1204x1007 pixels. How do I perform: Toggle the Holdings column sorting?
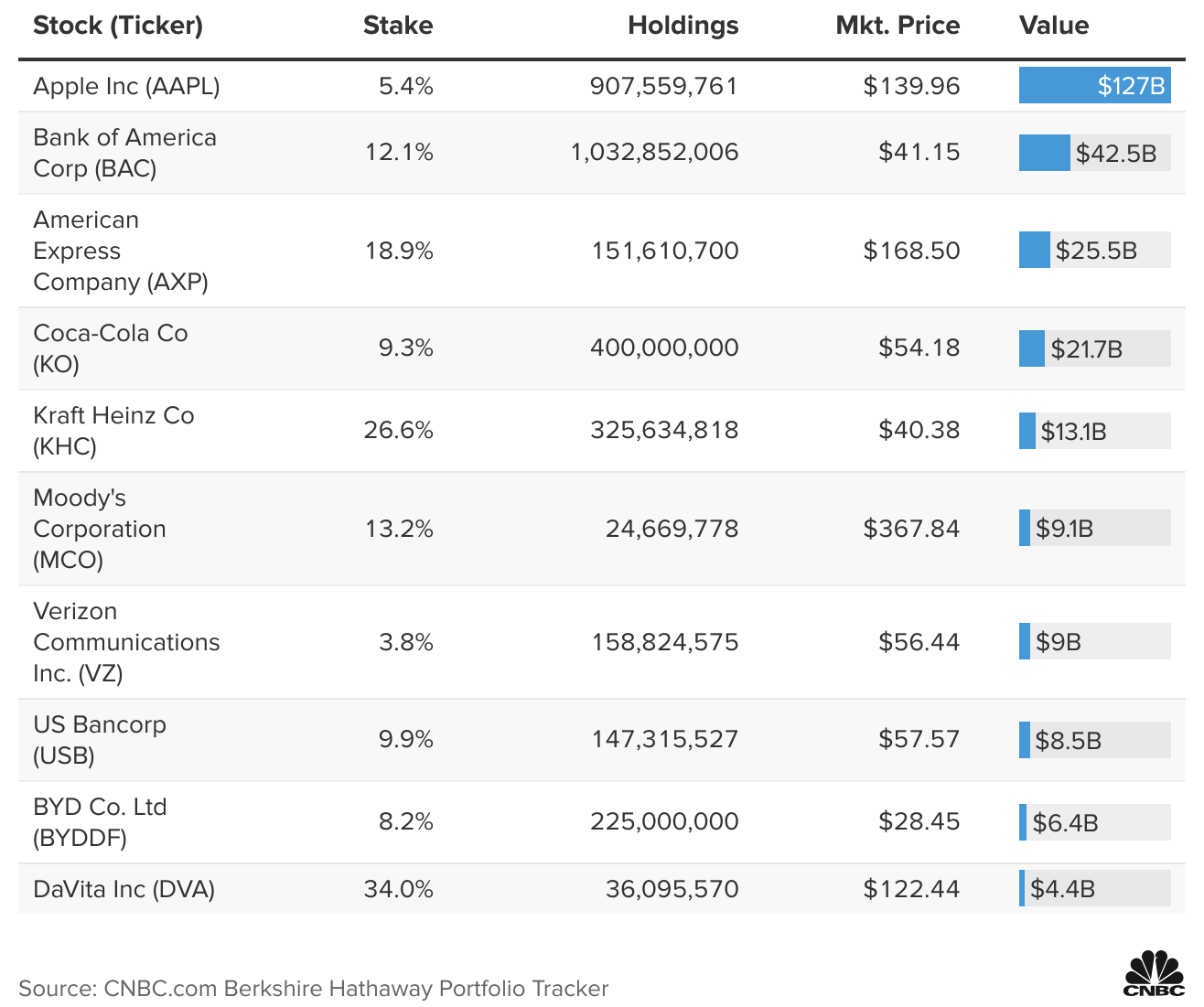(x=683, y=26)
